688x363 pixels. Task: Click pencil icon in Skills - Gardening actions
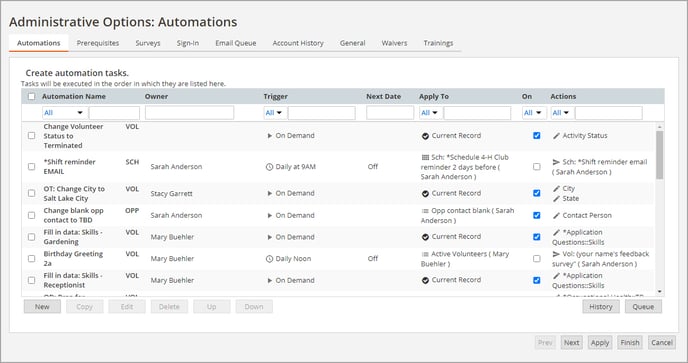click(x=556, y=232)
